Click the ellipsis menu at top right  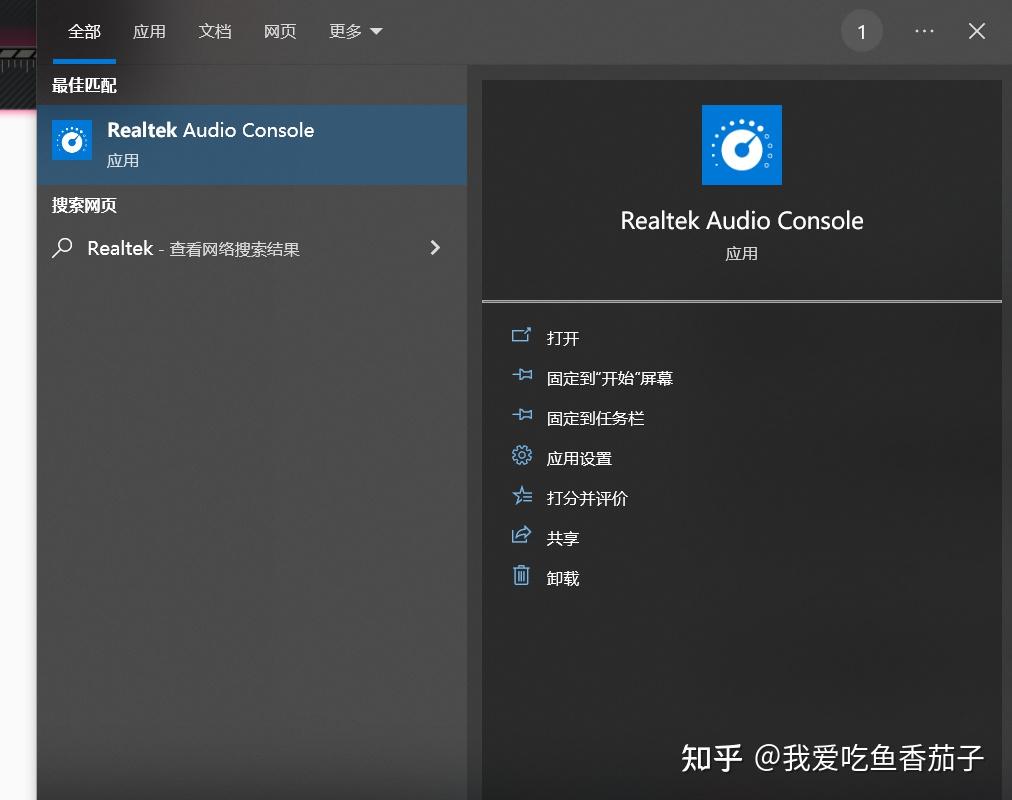coord(924,31)
